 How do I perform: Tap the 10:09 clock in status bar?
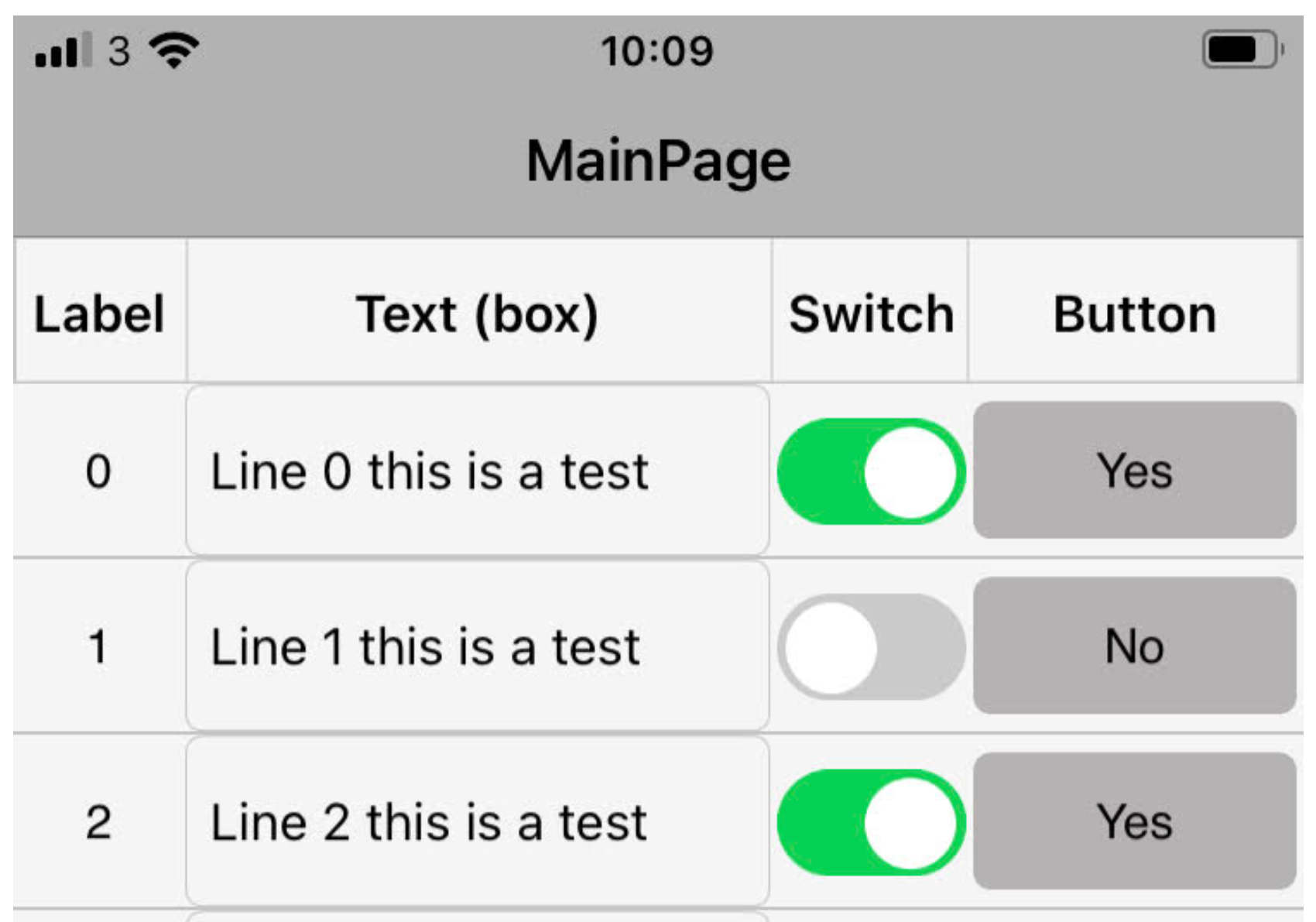(657, 52)
